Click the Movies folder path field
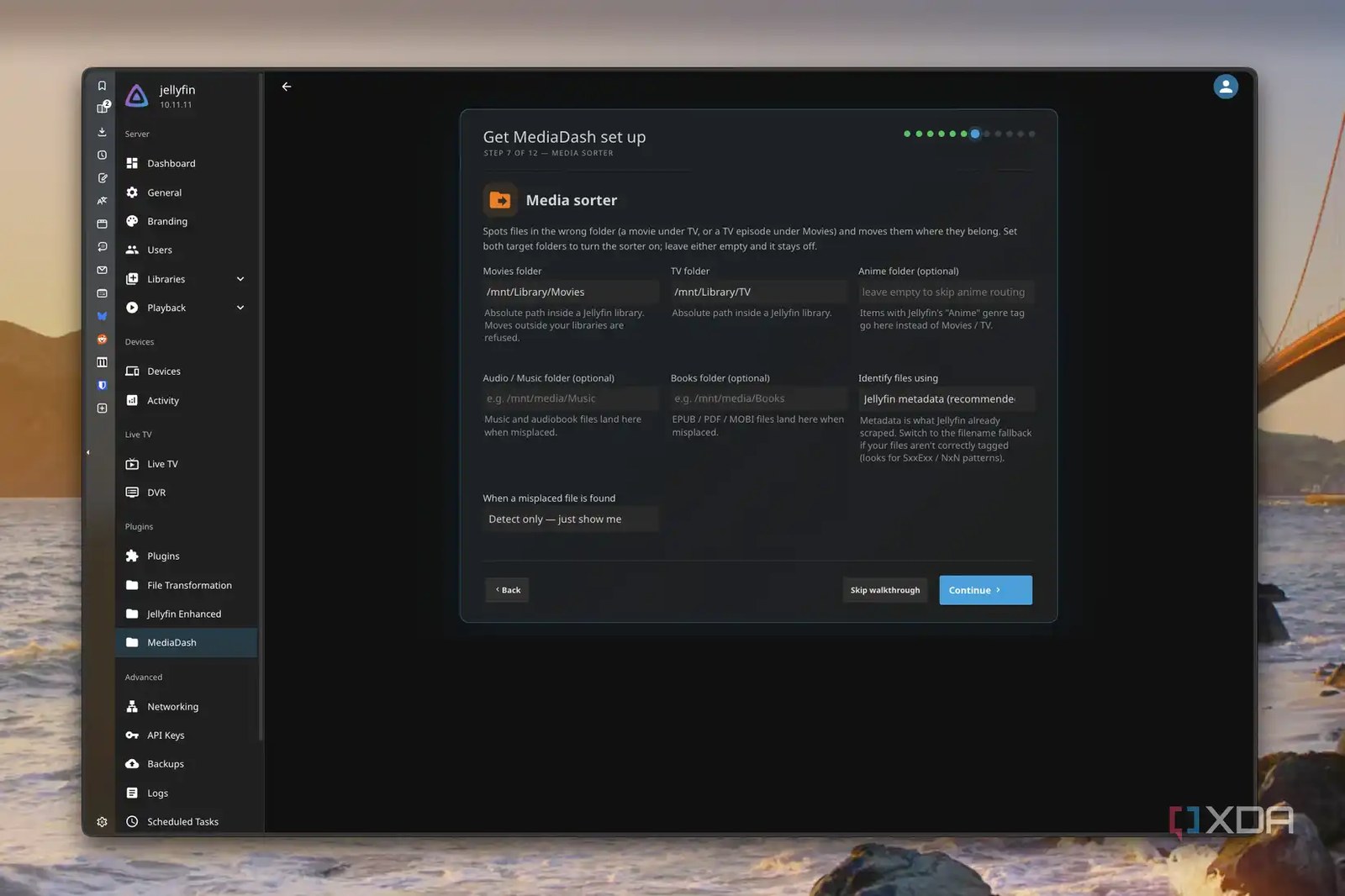Image resolution: width=1345 pixels, height=896 pixels. 571,293
